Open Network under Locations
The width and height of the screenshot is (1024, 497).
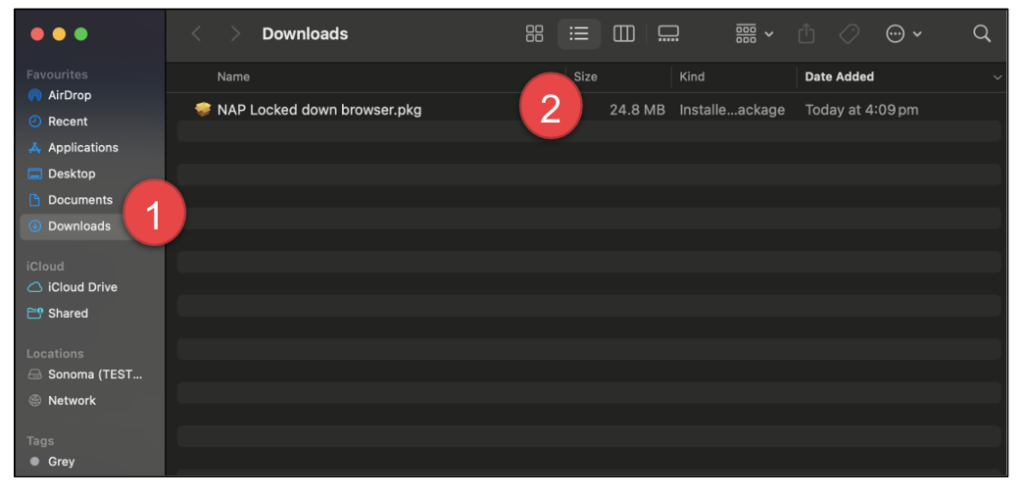[71, 400]
